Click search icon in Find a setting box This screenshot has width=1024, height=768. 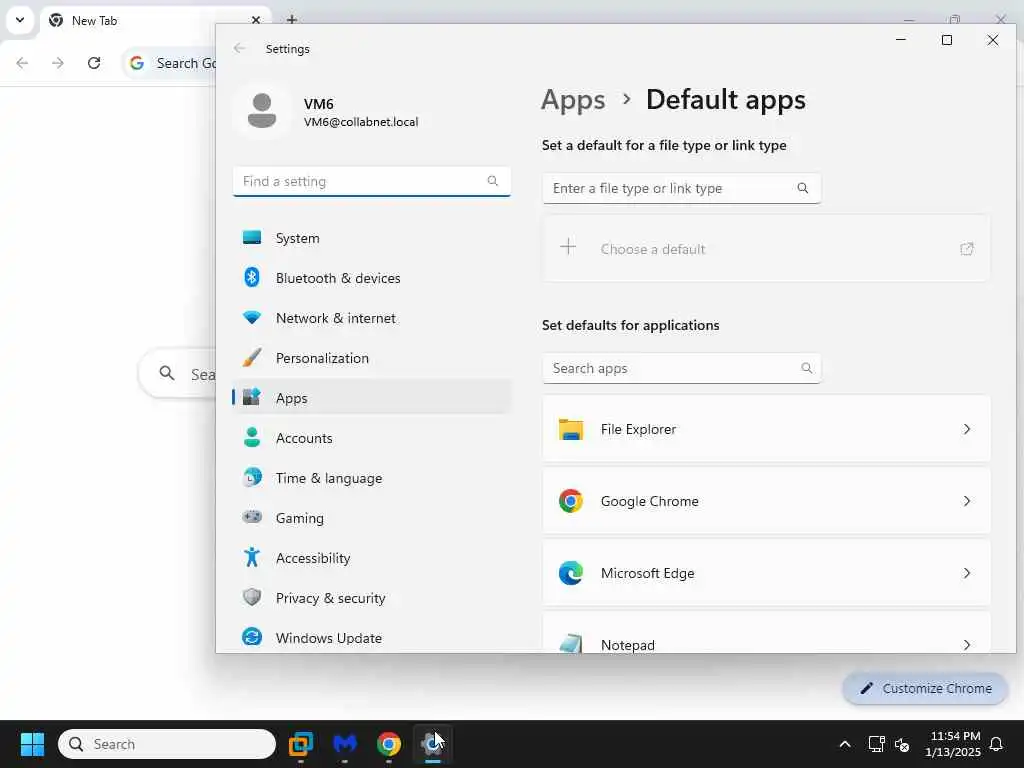pyautogui.click(x=492, y=181)
